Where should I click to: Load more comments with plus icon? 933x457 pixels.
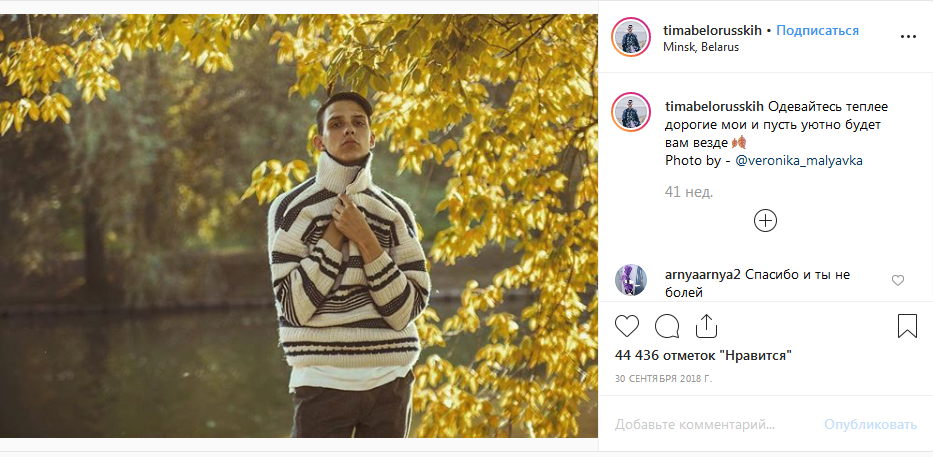pyautogui.click(x=765, y=221)
